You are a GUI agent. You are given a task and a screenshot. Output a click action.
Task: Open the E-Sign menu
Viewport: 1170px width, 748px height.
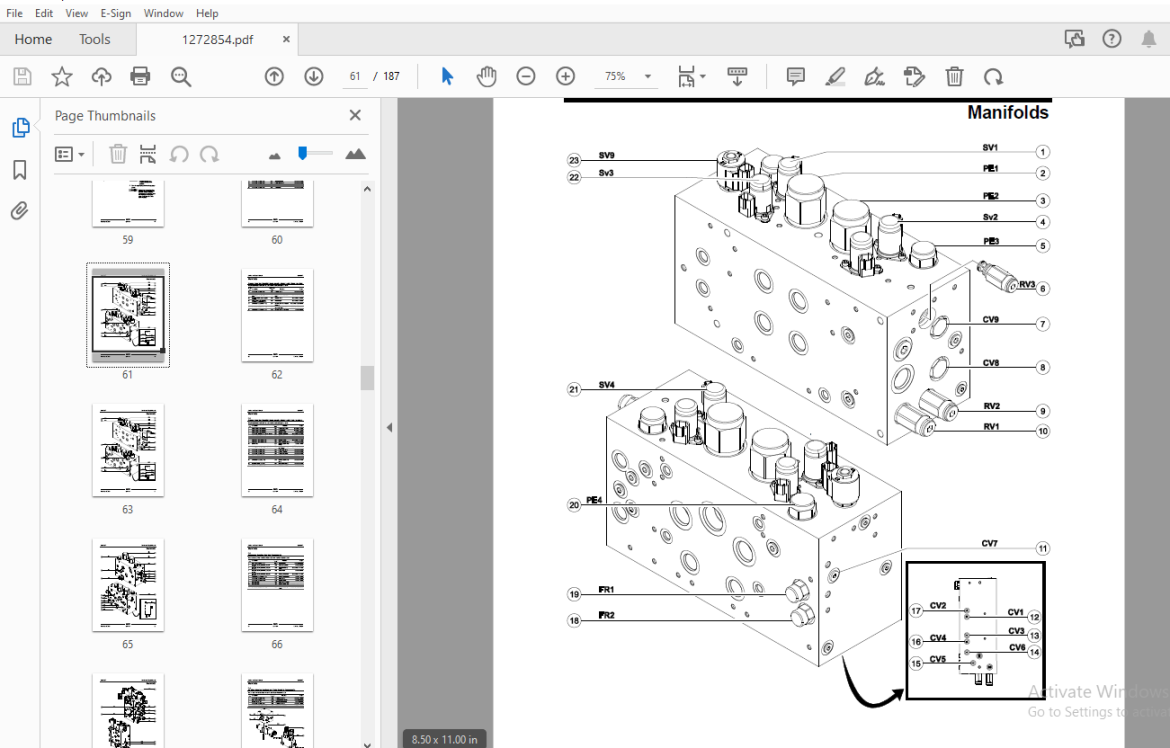(116, 13)
